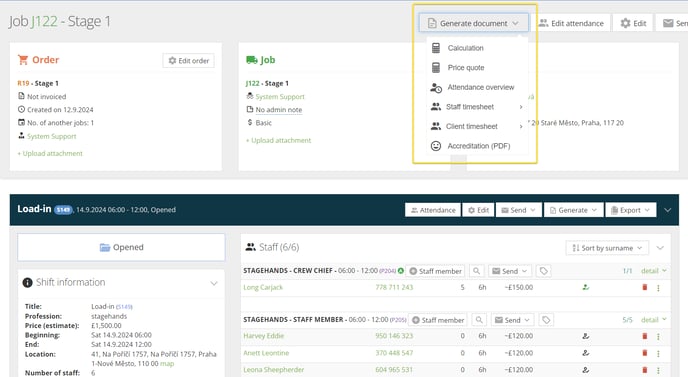Open Anett Leontine's profile link
Viewport: 688px width, 377px height.
tap(266, 353)
